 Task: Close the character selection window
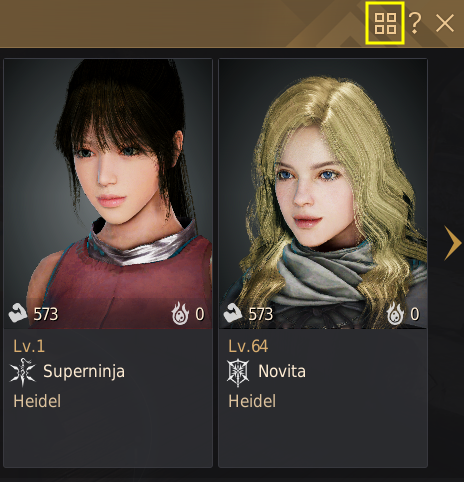click(445, 23)
